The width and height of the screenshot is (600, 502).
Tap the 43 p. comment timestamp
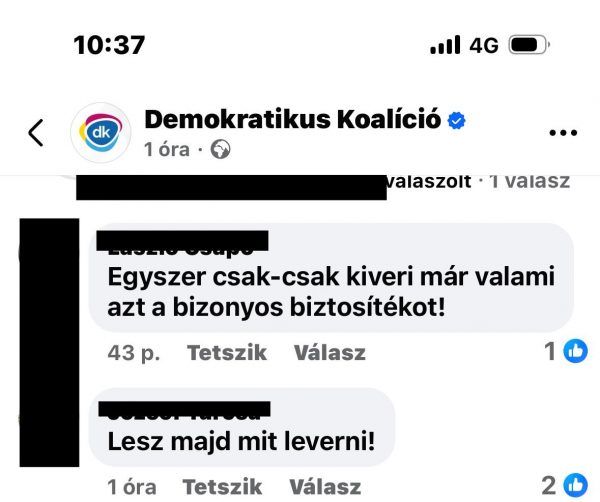click(x=134, y=352)
